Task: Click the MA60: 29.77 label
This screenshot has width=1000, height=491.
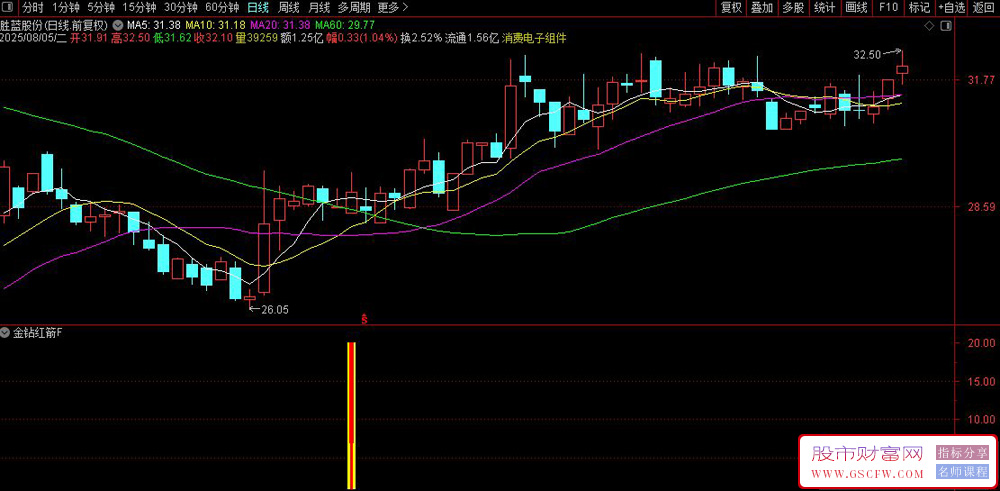Action: [344, 26]
